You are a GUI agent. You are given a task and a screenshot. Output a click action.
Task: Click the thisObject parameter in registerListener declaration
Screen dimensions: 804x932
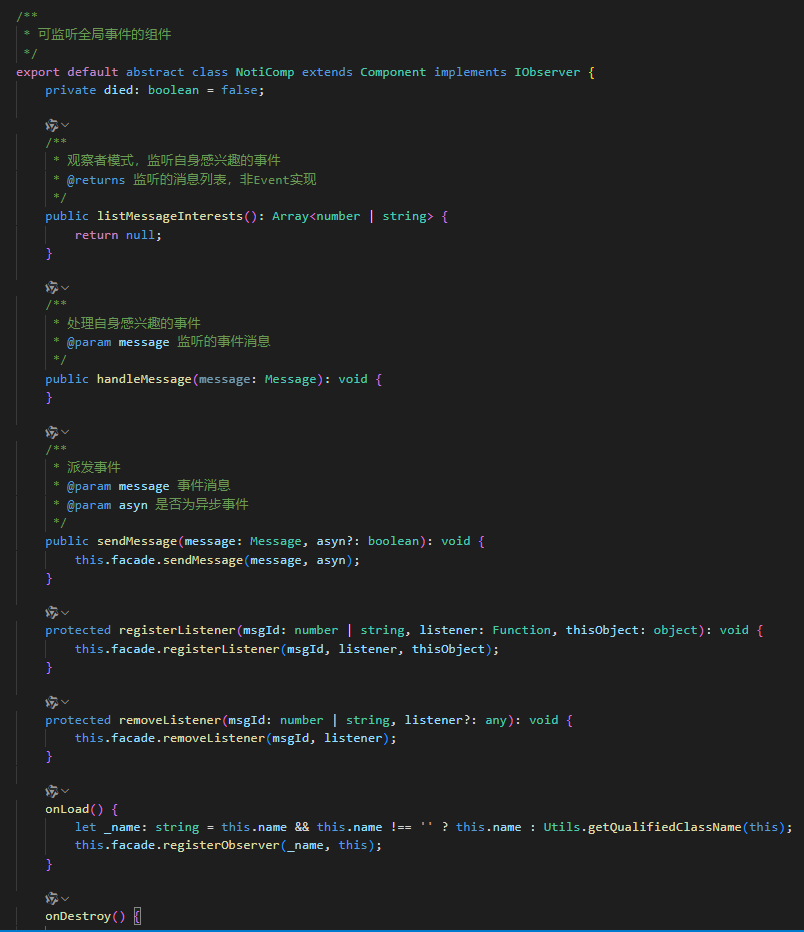tap(602, 630)
